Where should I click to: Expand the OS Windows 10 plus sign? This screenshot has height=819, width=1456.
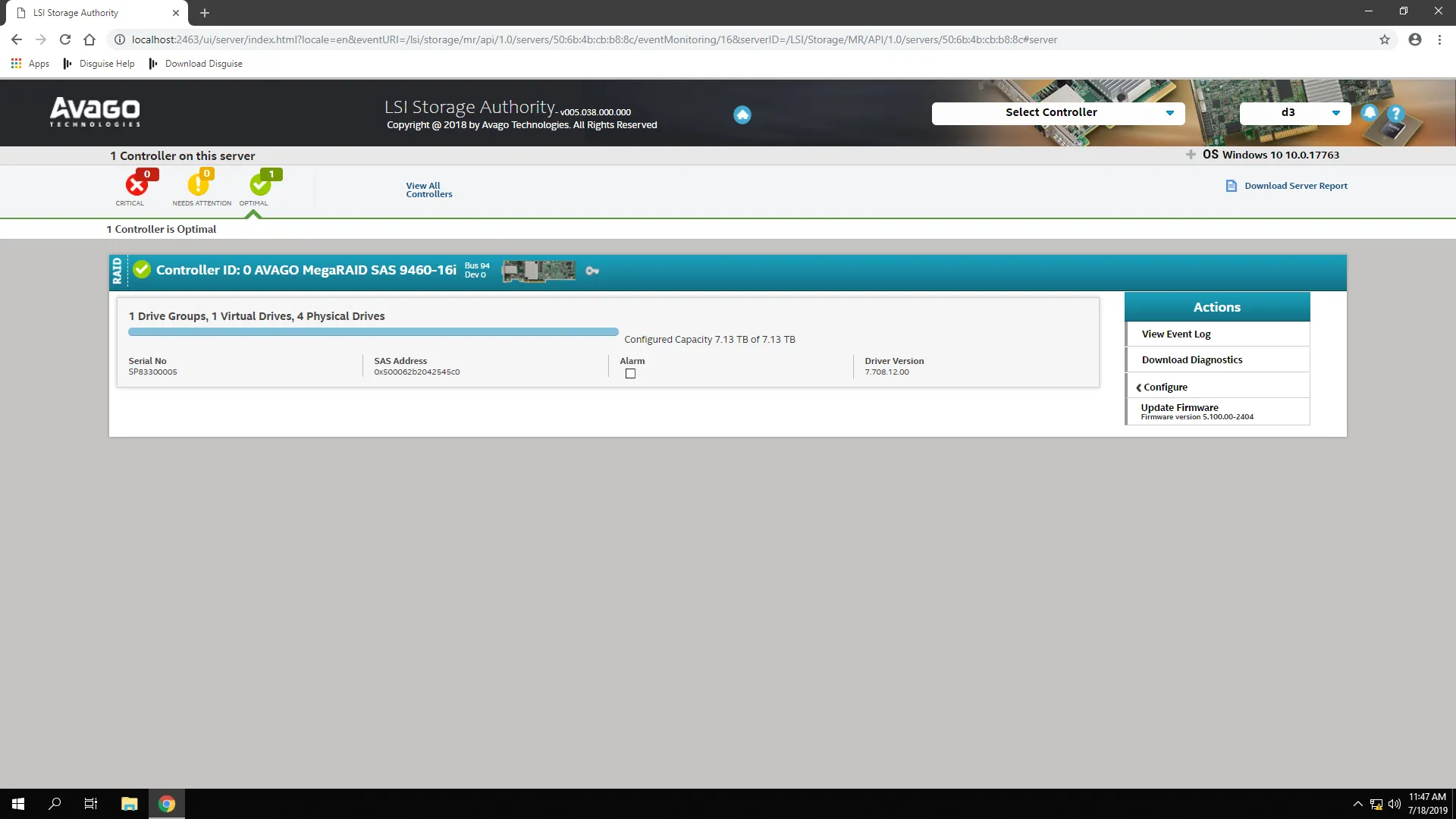click(1191, 155)
